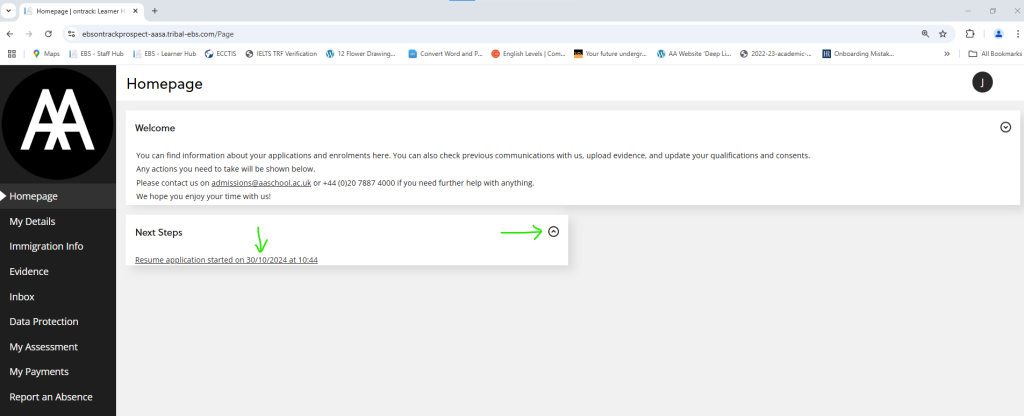
Task: Click the AA school logo
Action: (x=57, y=123)
